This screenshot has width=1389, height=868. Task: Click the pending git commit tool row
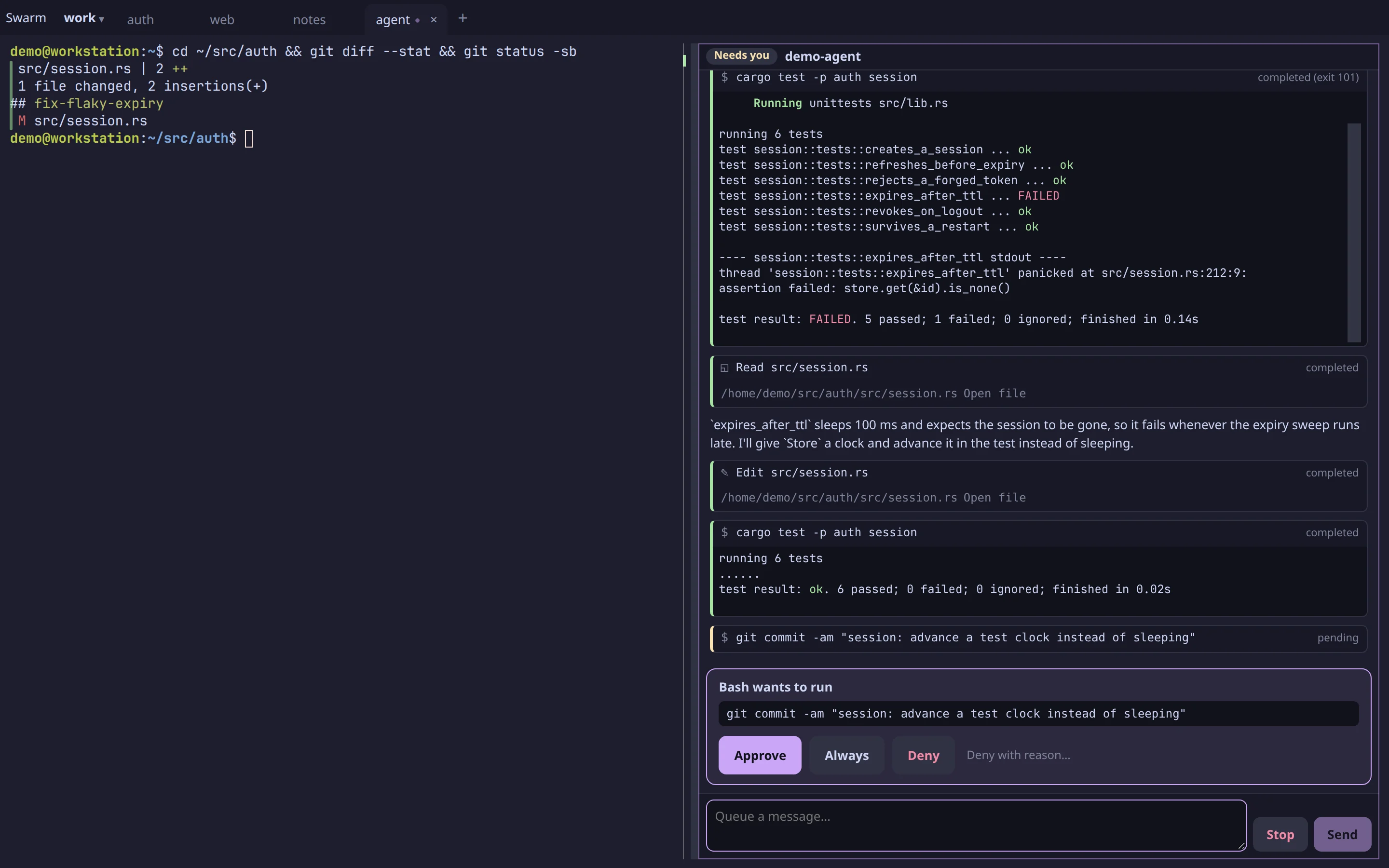click(x=1038, y=638)
